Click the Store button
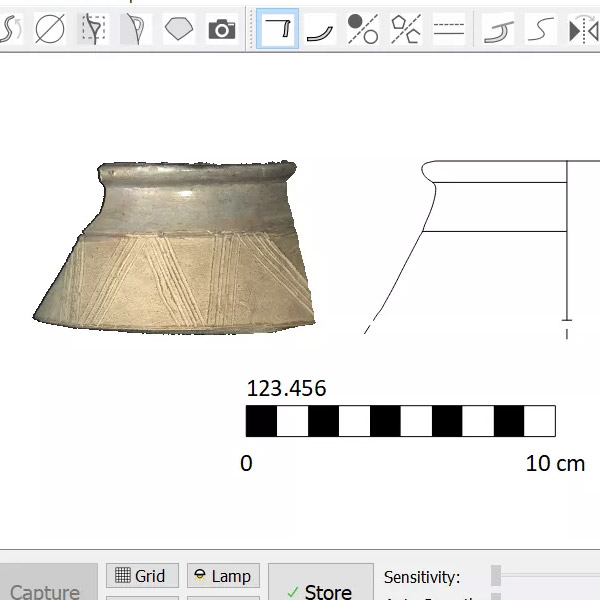The width and height of the screenshot is (600, 600). click(321, 582)
